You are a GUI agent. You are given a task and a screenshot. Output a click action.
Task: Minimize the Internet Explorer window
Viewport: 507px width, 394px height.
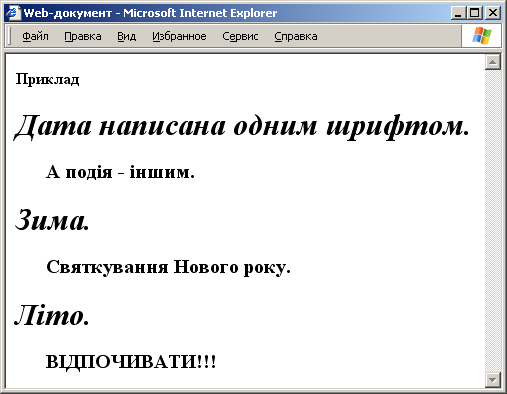[458, 13]
